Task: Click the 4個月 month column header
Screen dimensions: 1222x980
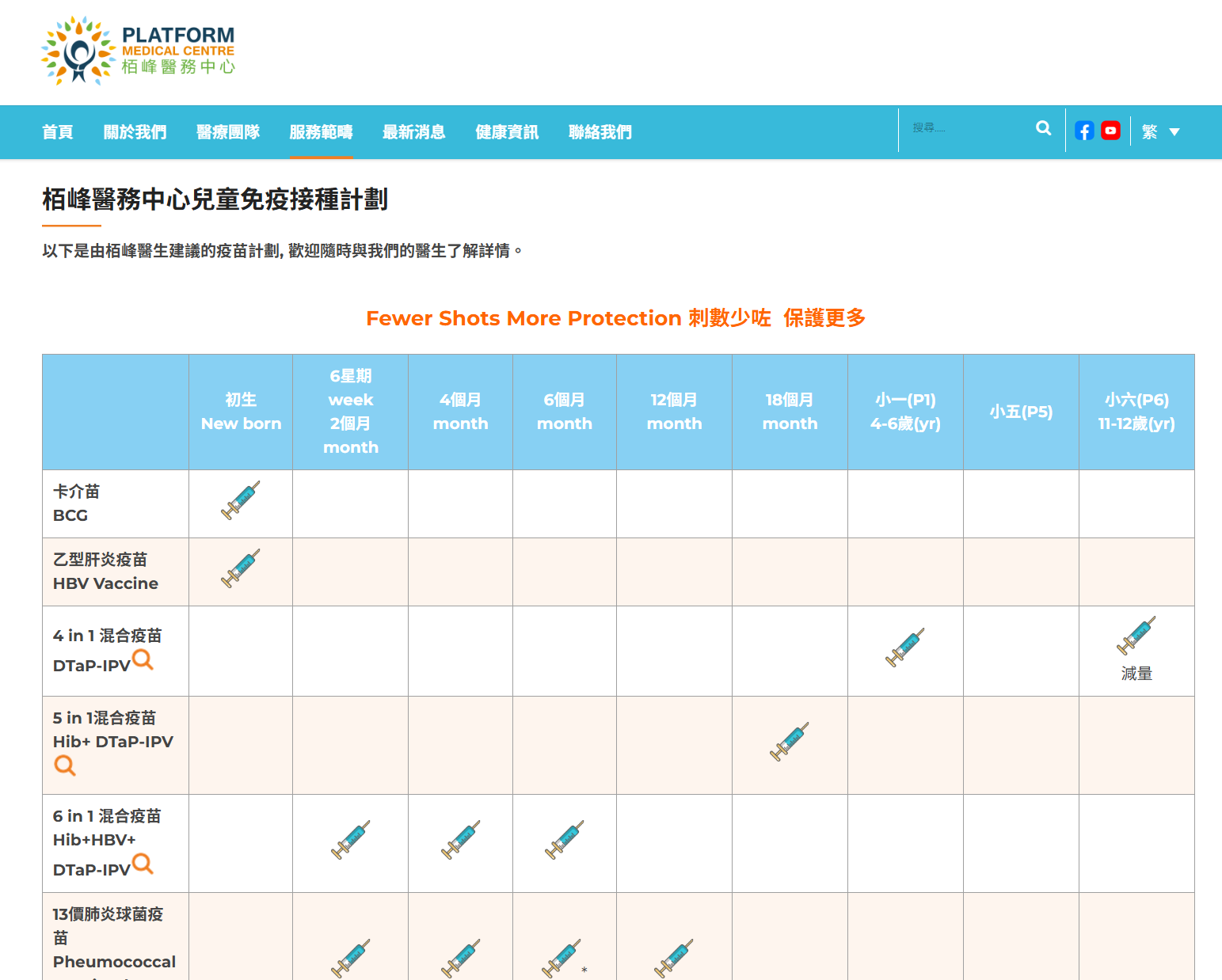Action: pos(461,412)
